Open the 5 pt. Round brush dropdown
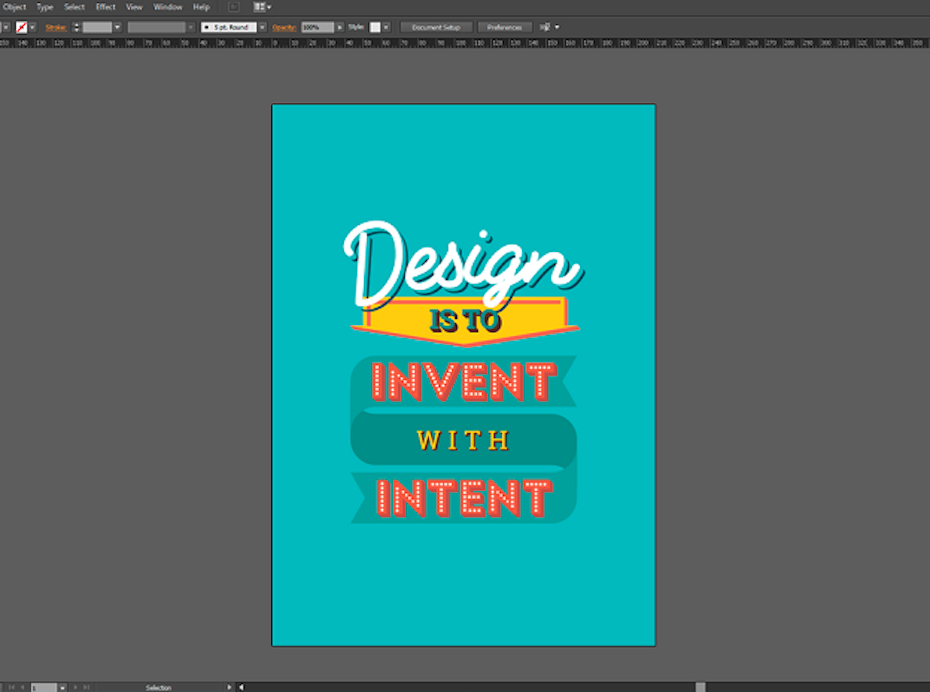Screen dimensions: 930x692 228,27
